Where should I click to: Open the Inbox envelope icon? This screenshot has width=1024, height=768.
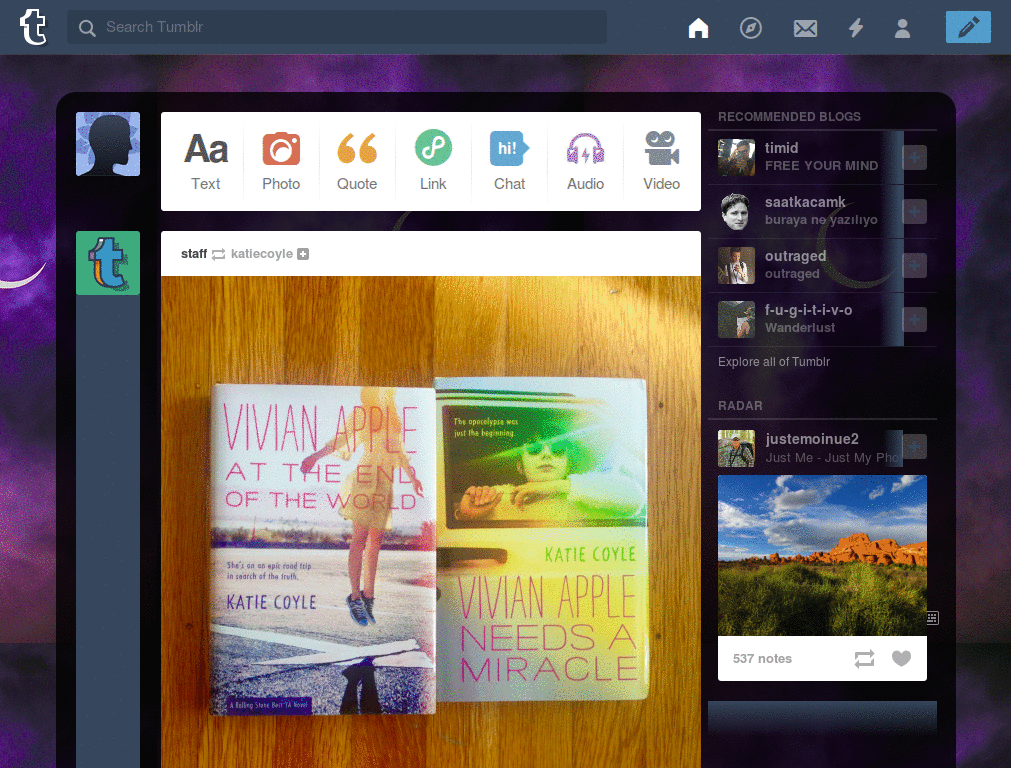pyautogui.click(x=805, y=28)
